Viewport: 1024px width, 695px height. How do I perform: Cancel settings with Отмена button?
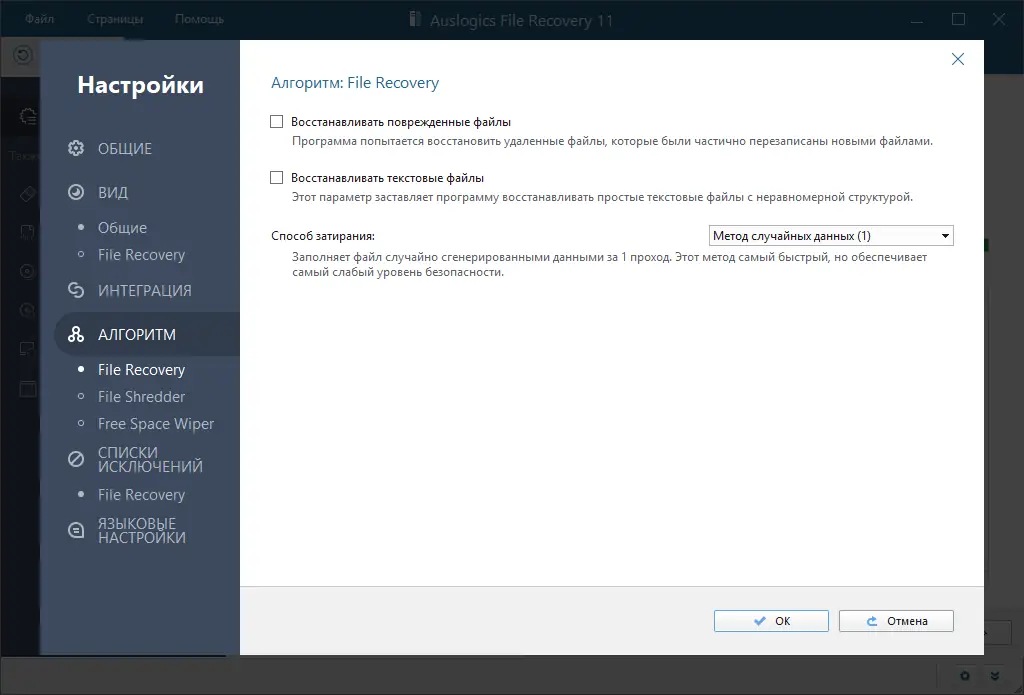coord(896,620)
